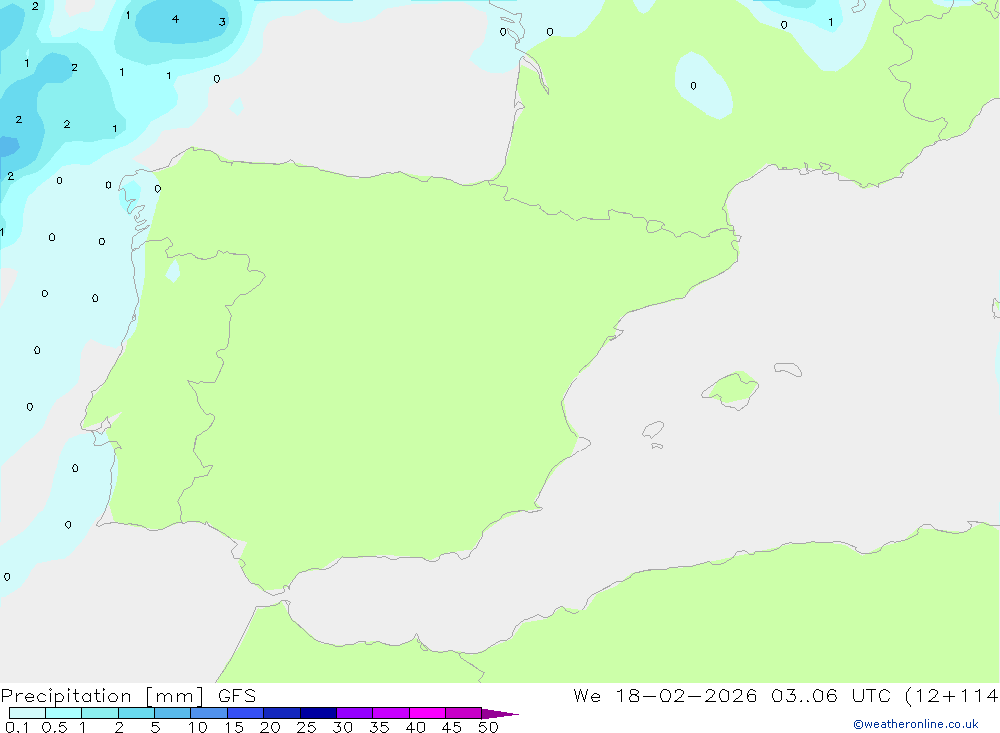Screen dimensions: 1000x733
Task: Click the "We 18-02-2026" date text
Action: tap(665, 696)
